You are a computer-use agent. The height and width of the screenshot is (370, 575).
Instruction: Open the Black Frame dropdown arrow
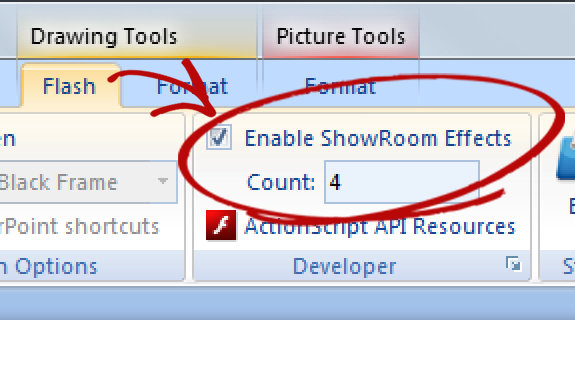pos(162,181)
